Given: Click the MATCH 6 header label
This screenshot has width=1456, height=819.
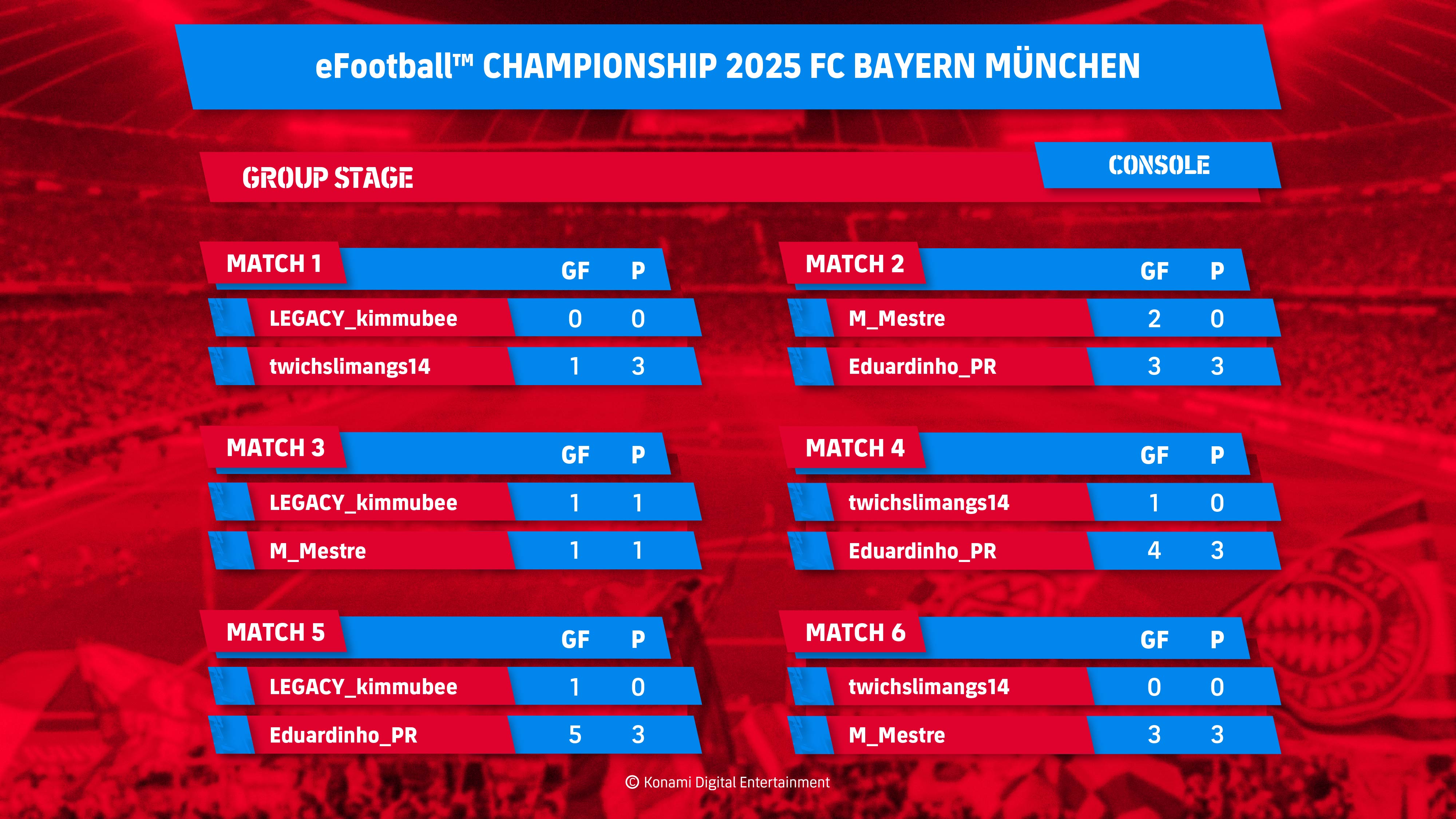Looking at the screenshot, I should 855,632.
